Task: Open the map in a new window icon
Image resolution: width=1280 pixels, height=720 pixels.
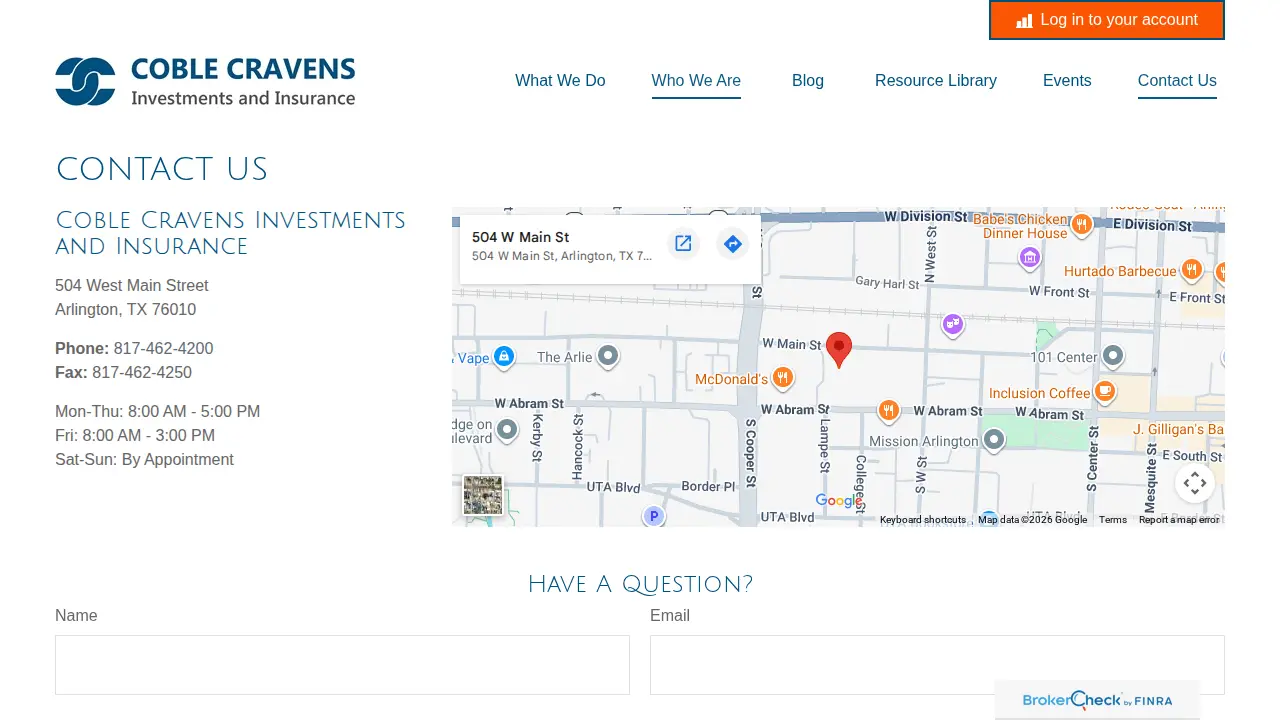Action: (x=683, y=244)
